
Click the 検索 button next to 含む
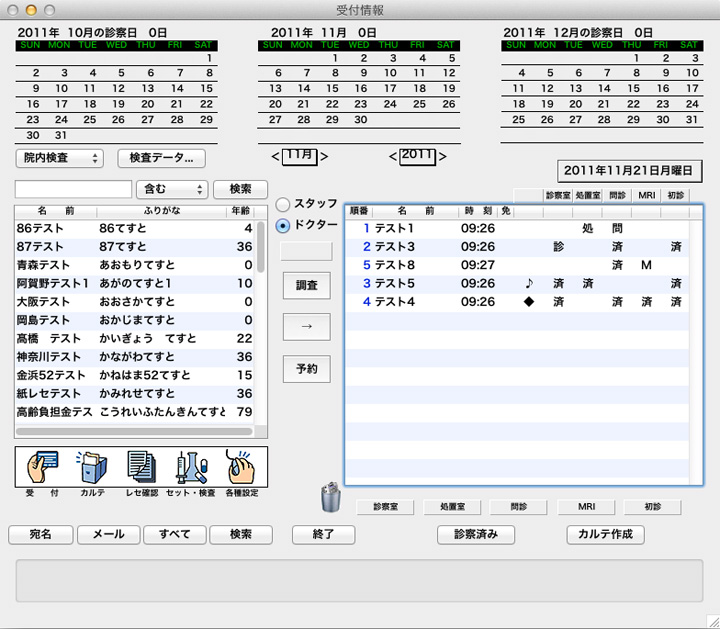[241, 189]
